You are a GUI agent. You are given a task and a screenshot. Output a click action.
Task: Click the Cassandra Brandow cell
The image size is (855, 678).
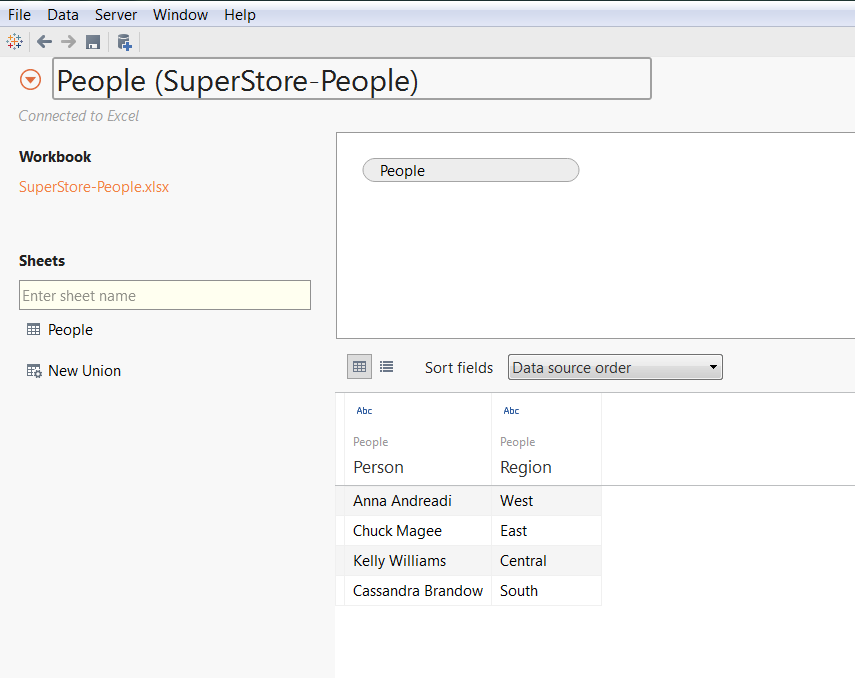418,591
